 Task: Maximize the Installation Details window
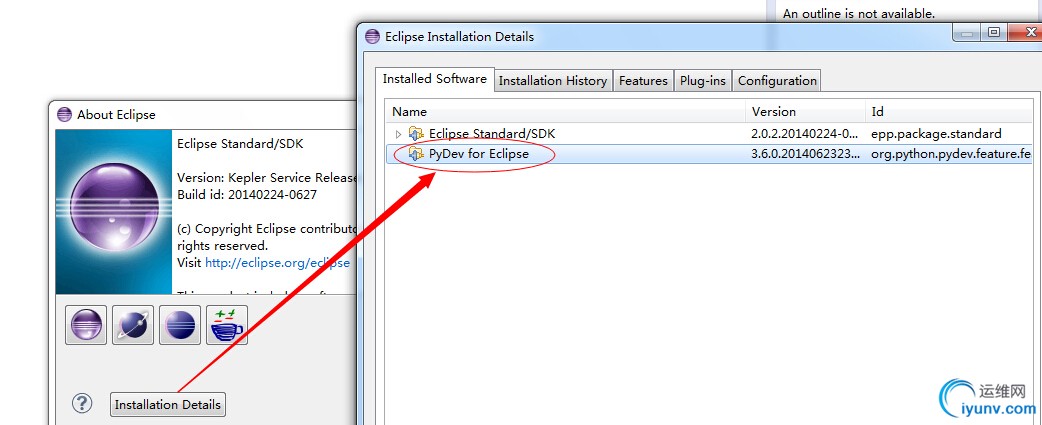[x=994, y=33]
